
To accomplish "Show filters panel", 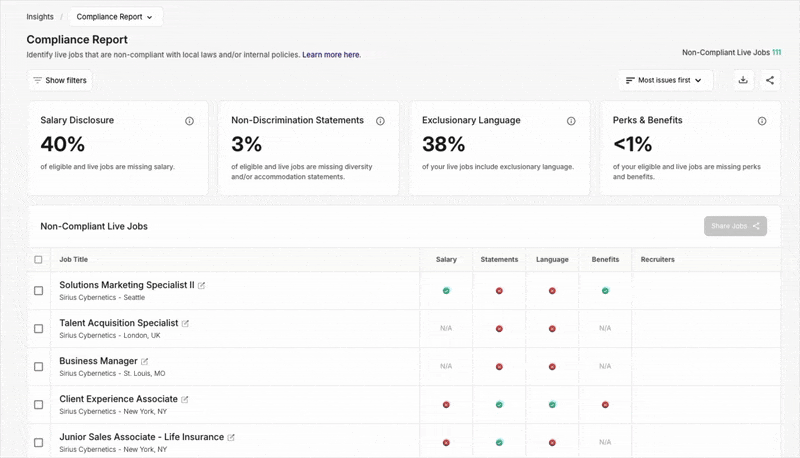I will (60, 80).
